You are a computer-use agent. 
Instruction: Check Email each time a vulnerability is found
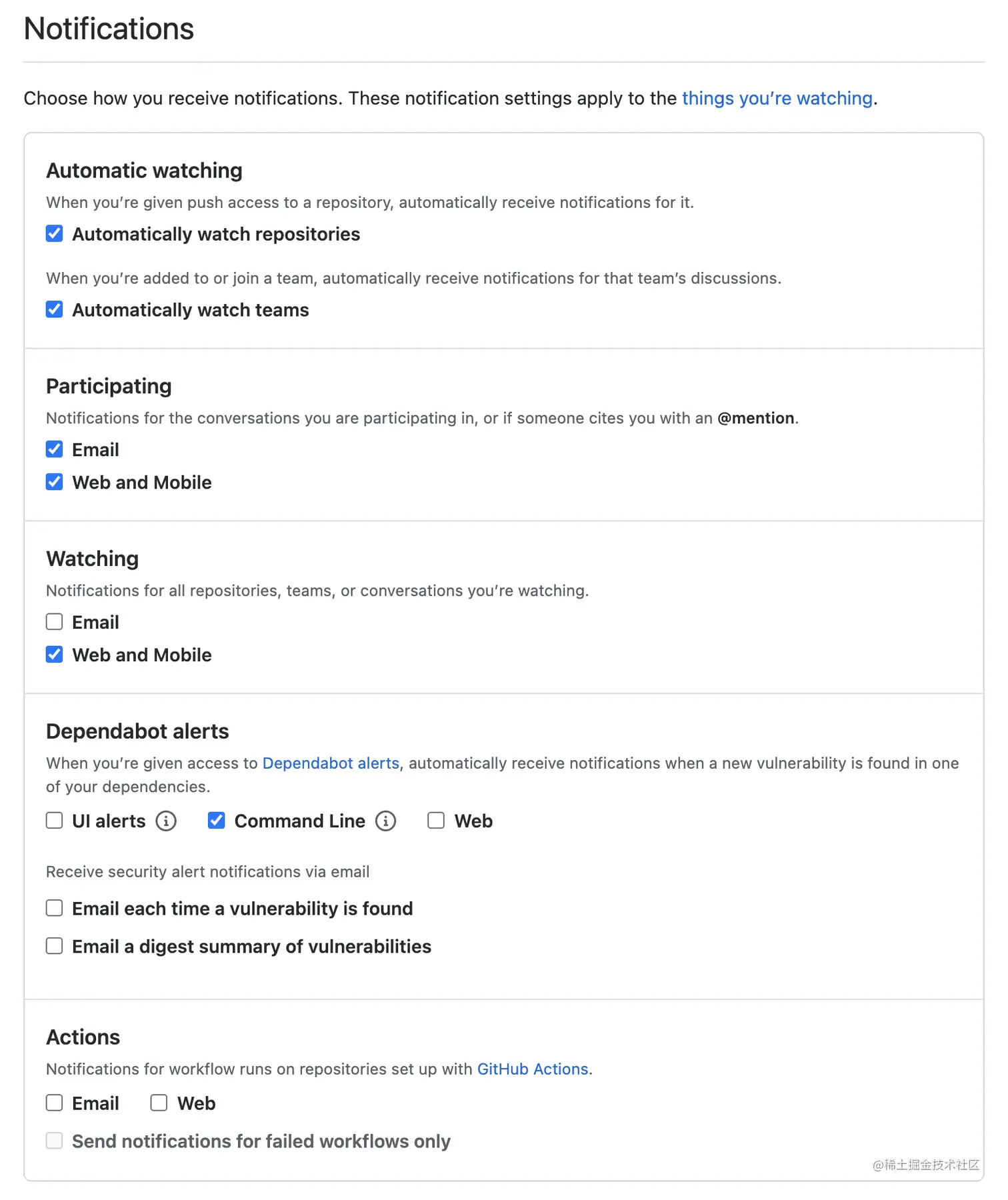[x=54, y=908]
